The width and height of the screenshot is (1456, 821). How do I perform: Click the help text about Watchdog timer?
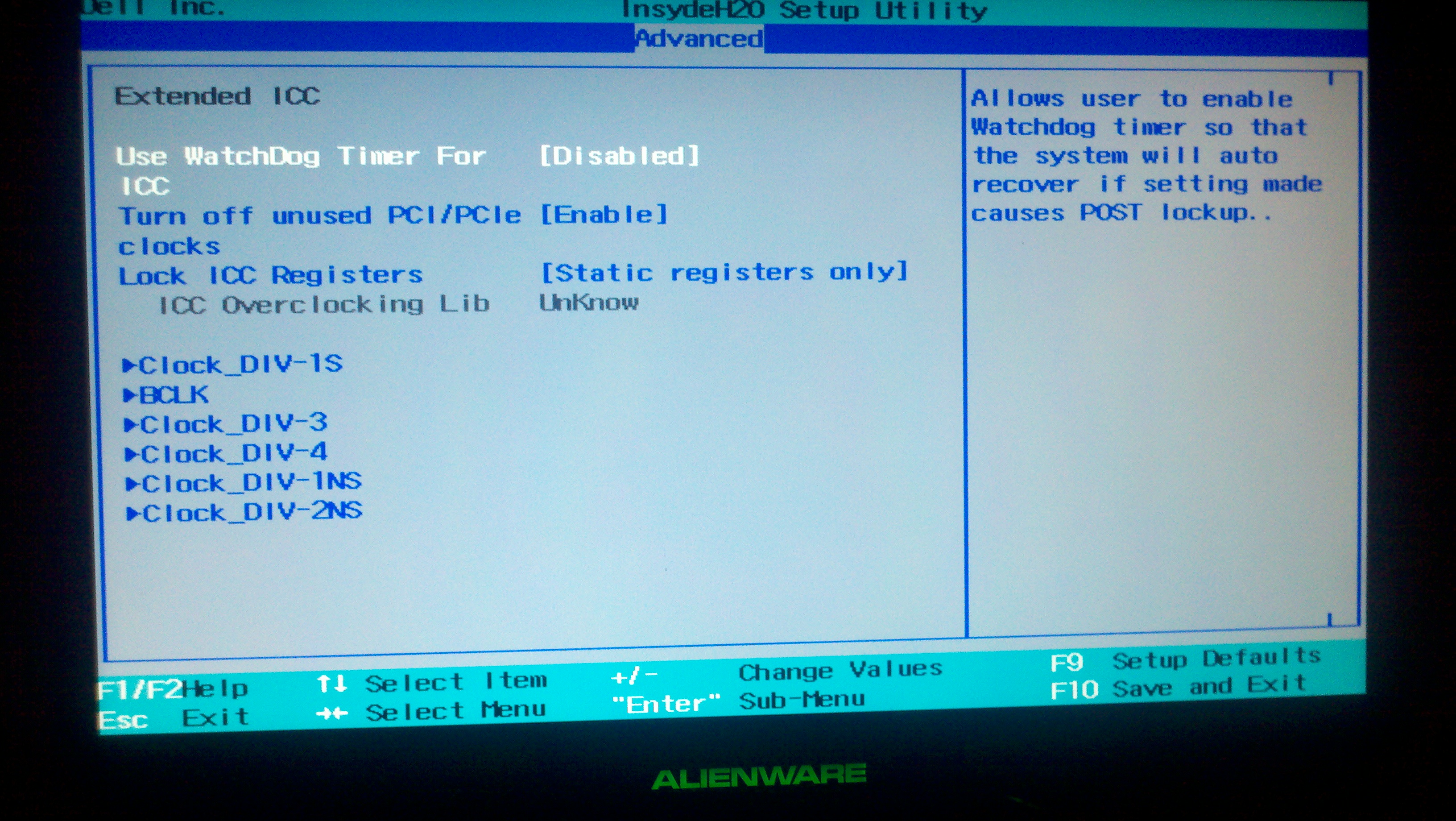pyautogui.click(x=1146, y=155)
